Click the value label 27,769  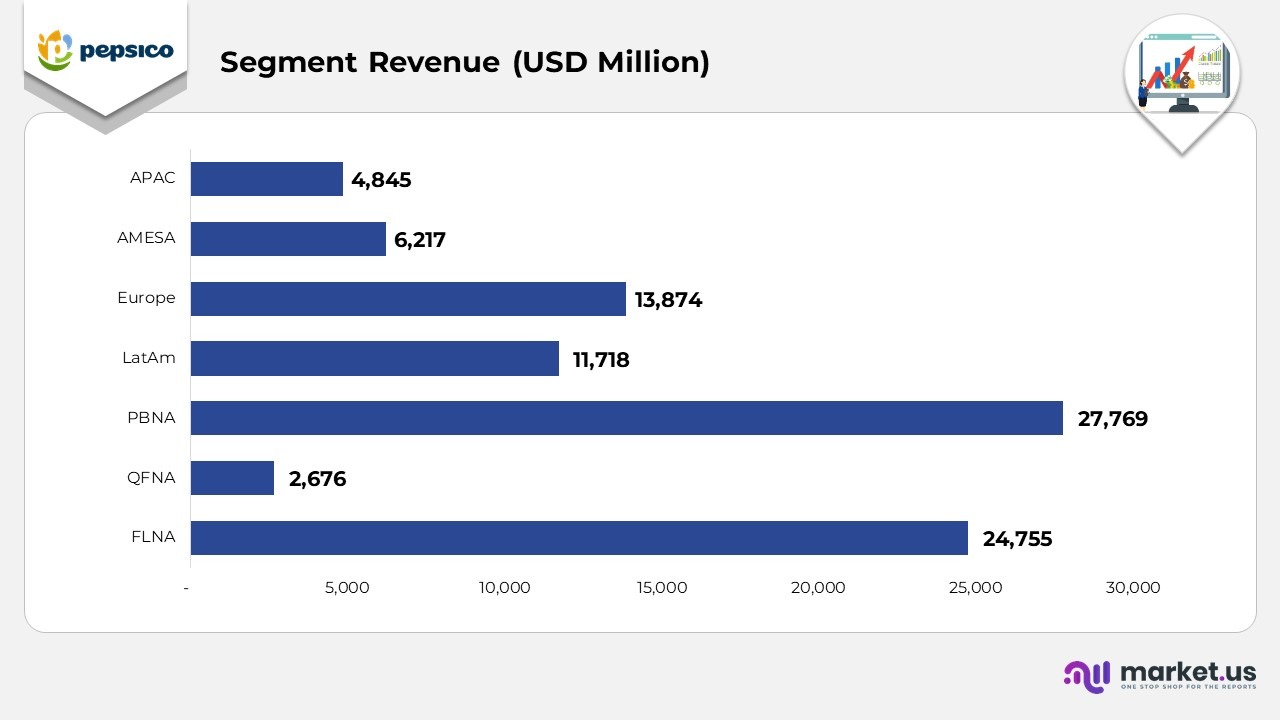point(1113,419)
